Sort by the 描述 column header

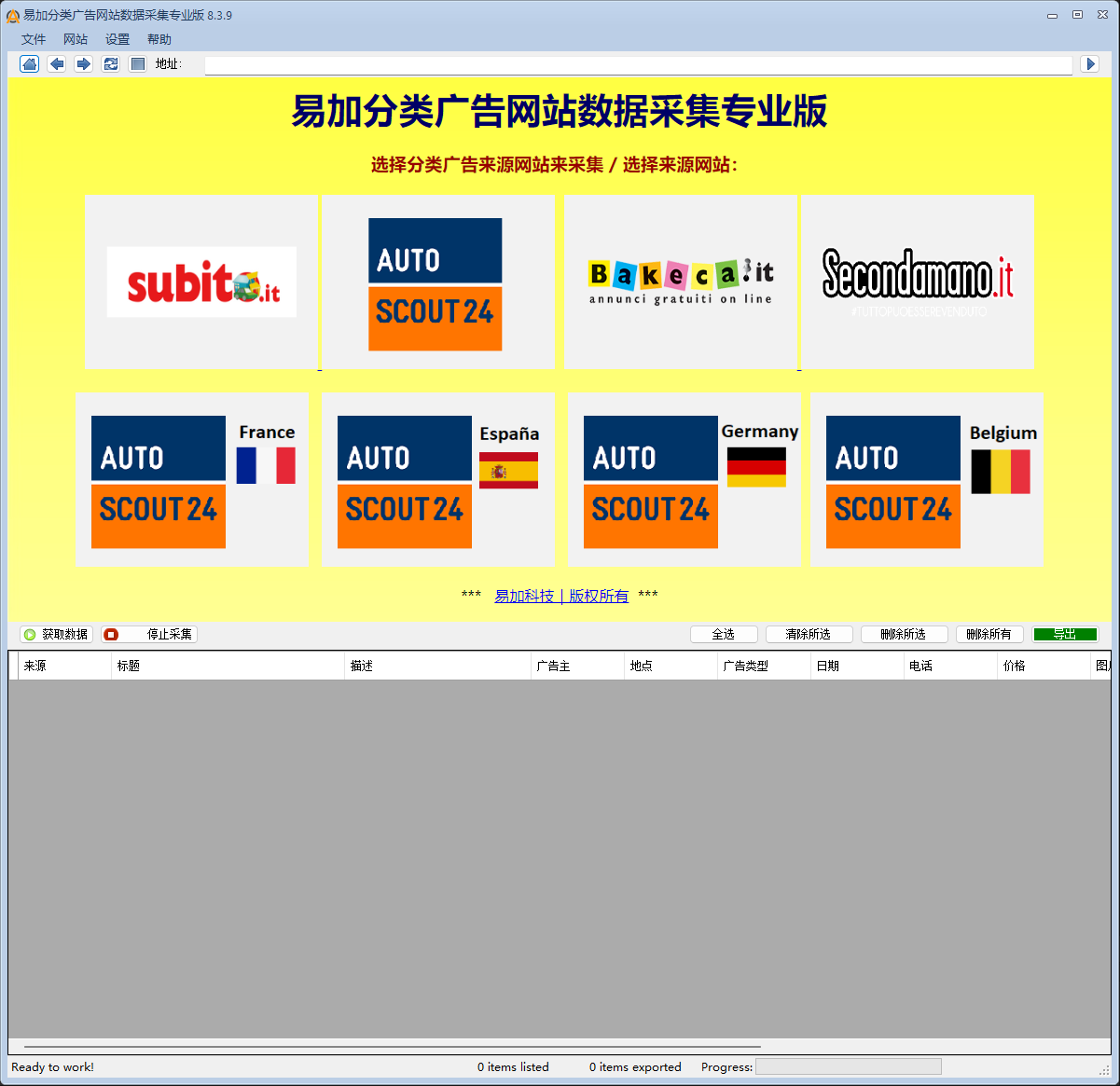[437, 666]
